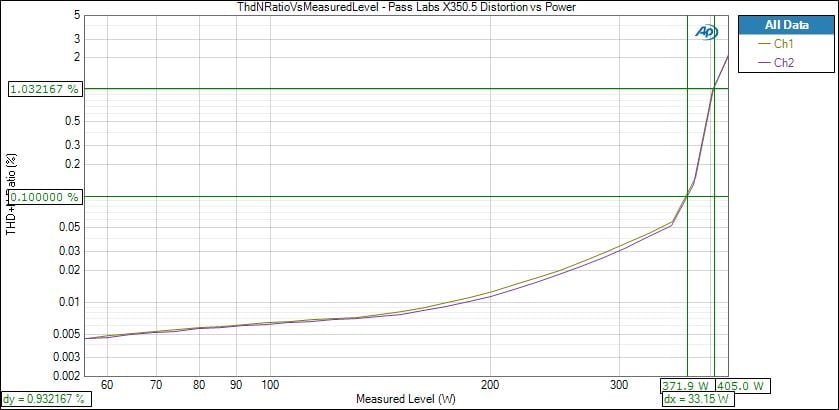
Task: Click the Ch1 line color marker in legend
Action: click(767, 44)
